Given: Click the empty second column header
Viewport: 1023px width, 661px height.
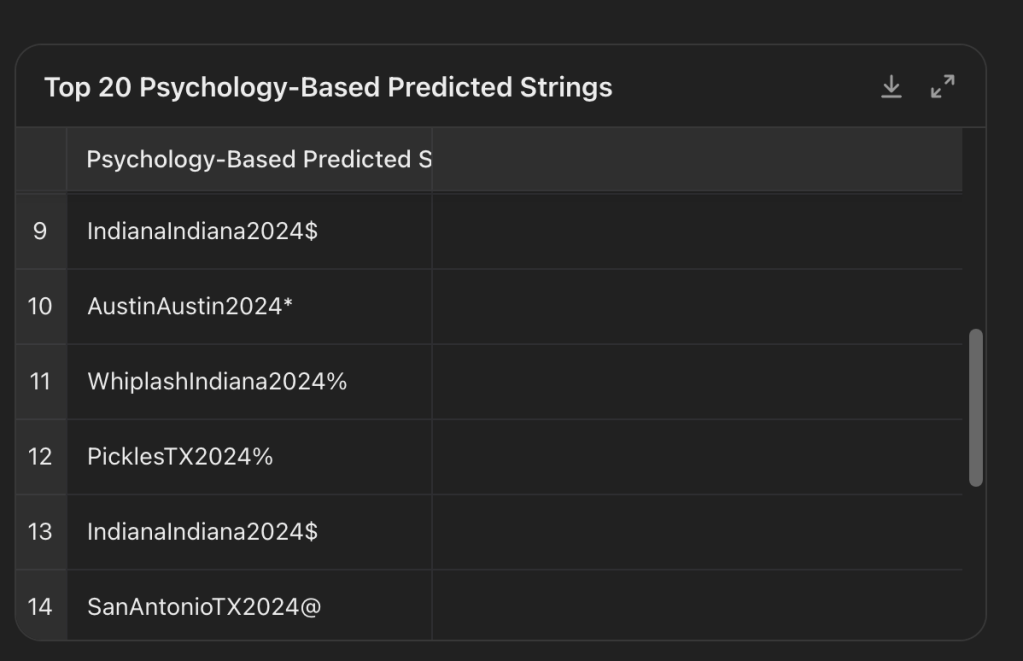Looking at the screenshot, I should pyautogui.click(x=696, y=160).
